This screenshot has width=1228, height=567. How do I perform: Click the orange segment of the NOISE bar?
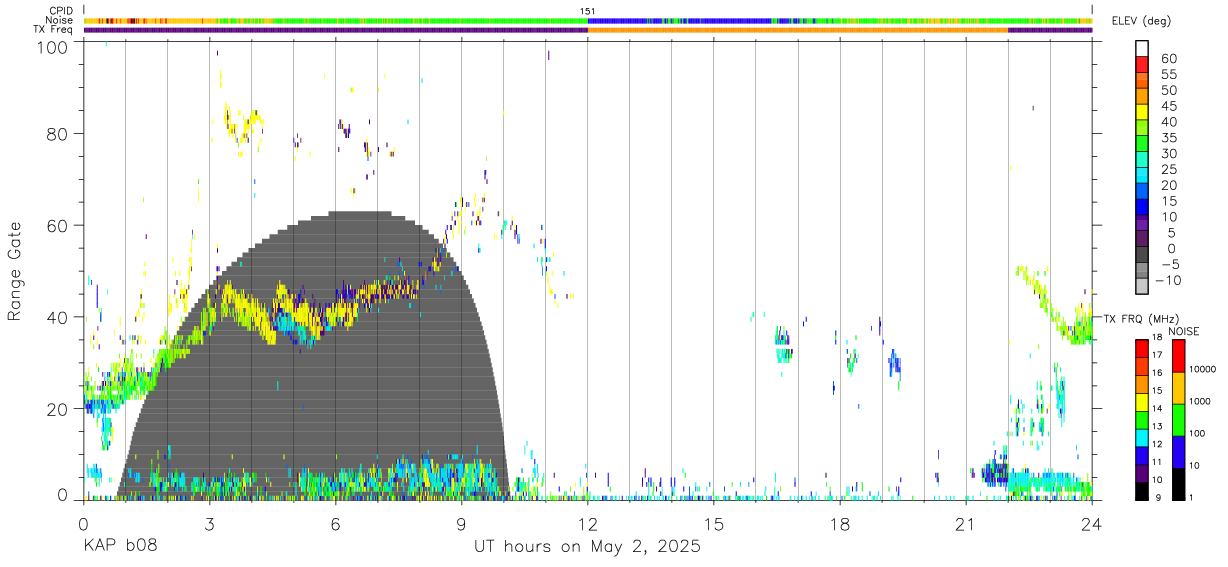(1178, 387)
